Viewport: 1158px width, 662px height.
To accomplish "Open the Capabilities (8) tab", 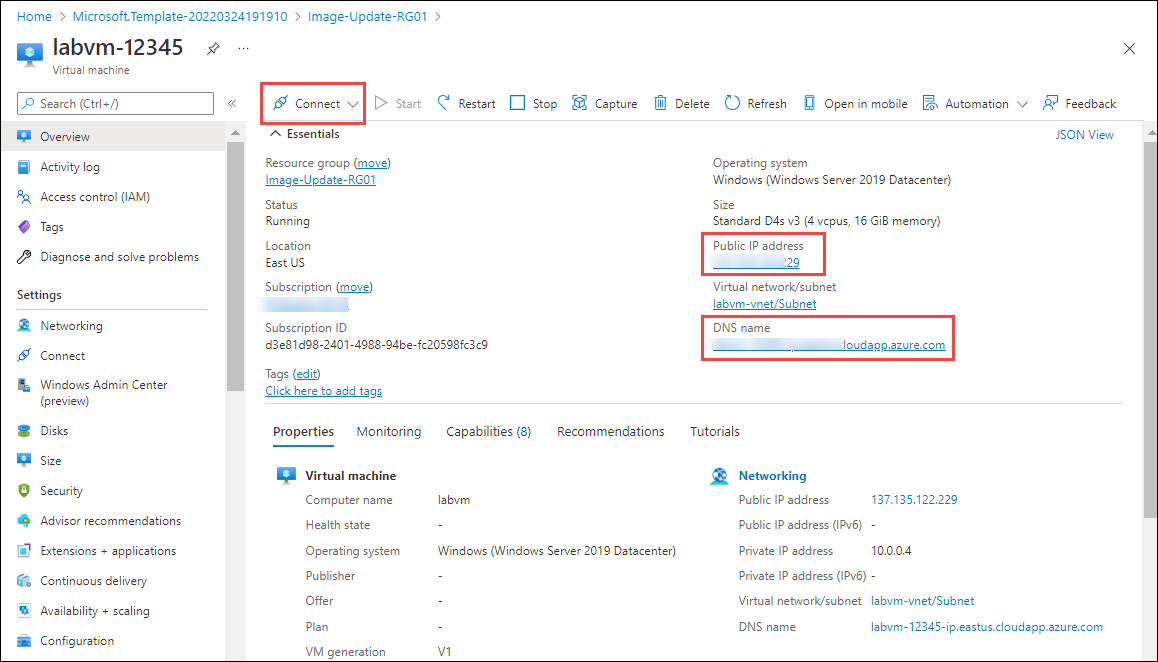I will [488, 431].
